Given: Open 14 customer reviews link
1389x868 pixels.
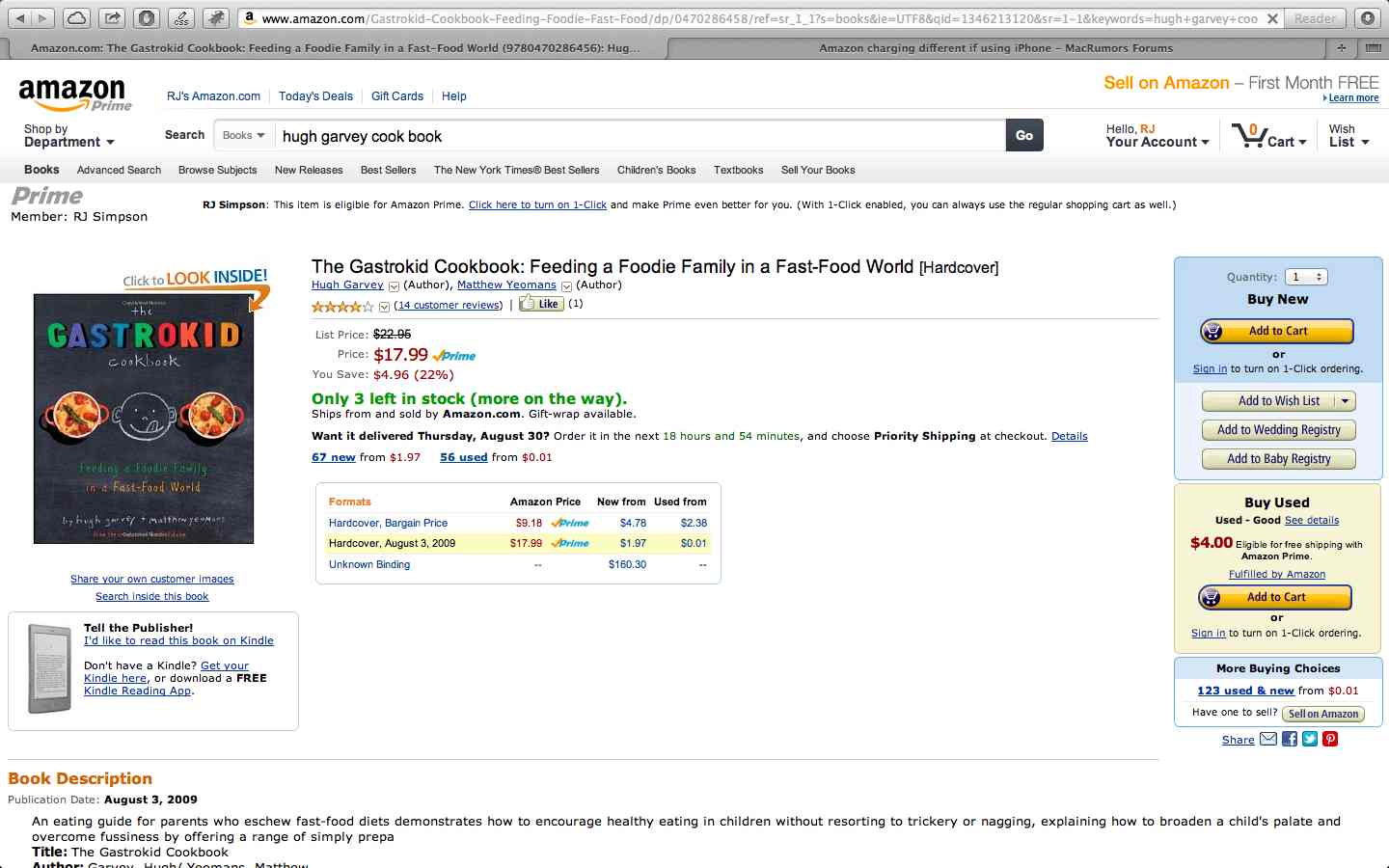Looking at the screenshot, I should click(449, 305).
